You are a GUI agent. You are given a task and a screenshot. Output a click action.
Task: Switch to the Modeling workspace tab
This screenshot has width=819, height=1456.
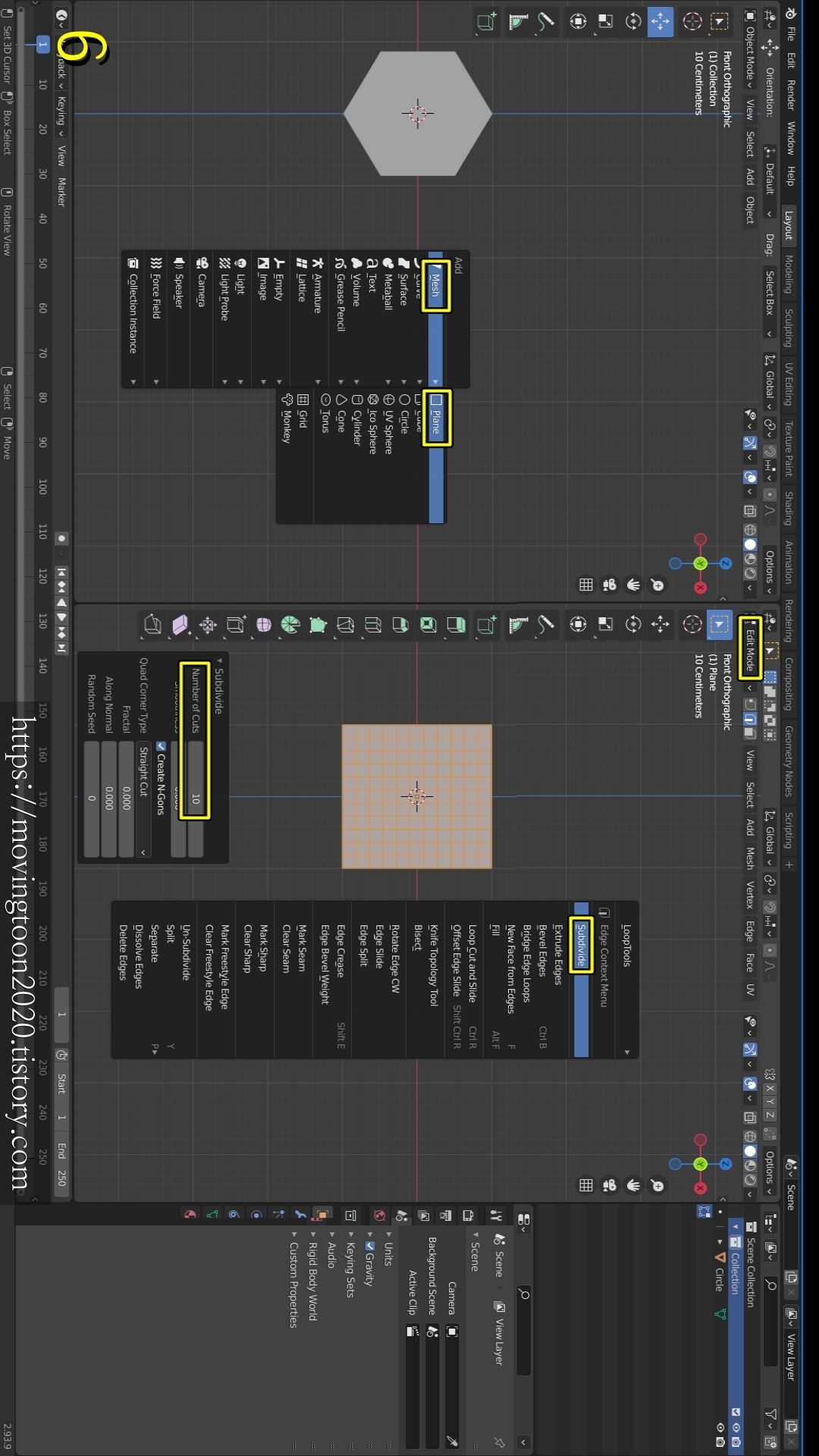click(789, 274)
